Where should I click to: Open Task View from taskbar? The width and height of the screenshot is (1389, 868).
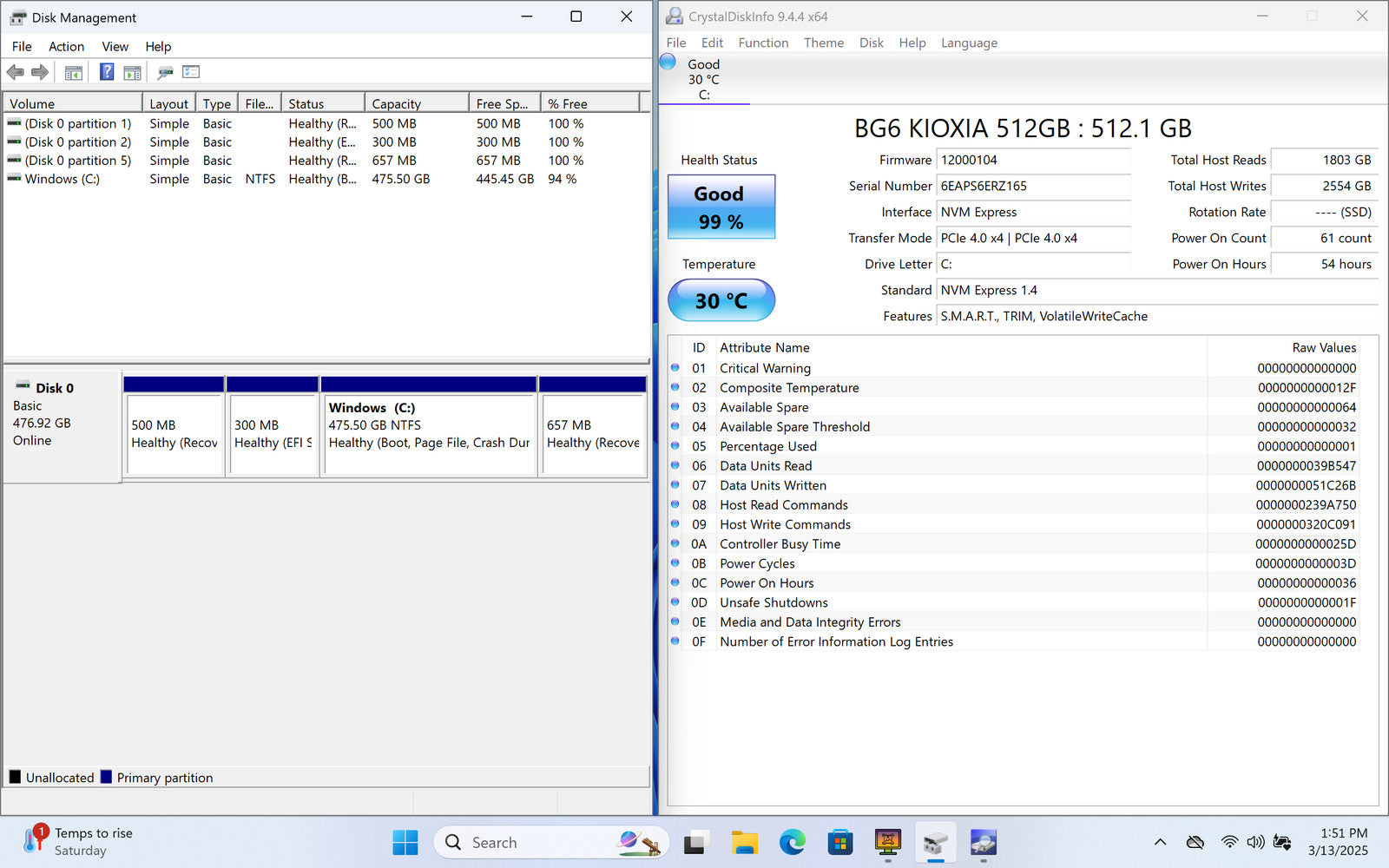tap(694, 842)
